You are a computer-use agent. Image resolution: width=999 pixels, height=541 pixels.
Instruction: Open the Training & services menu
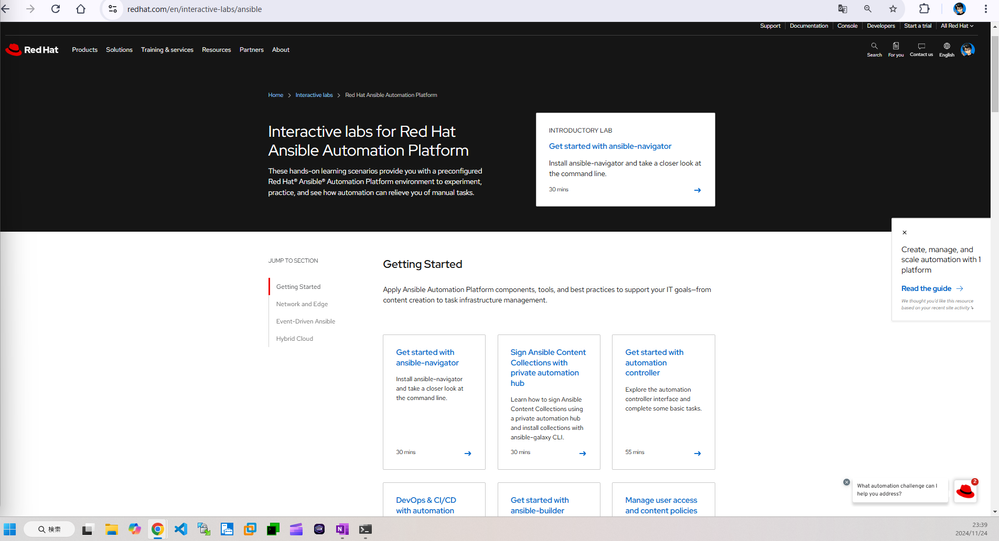[x=167, y=50]
